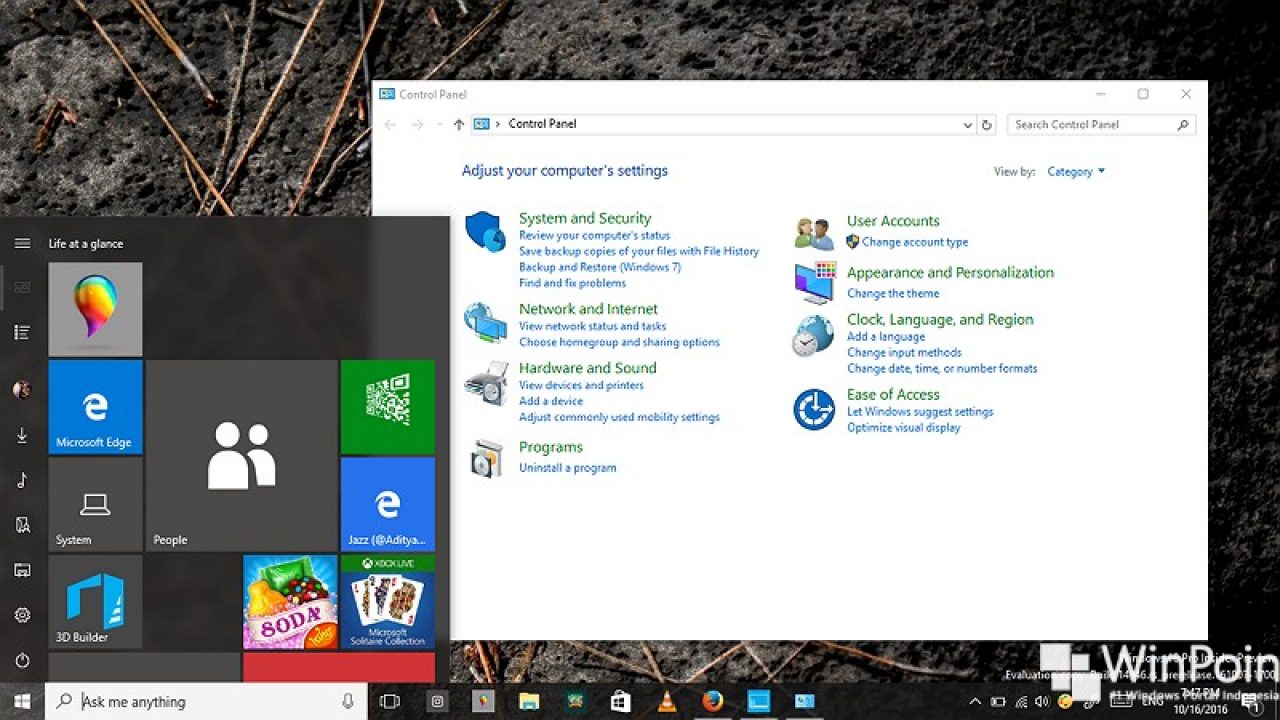
Task: Open the Network and Internet globe icon
Action: tap(485, 323)
